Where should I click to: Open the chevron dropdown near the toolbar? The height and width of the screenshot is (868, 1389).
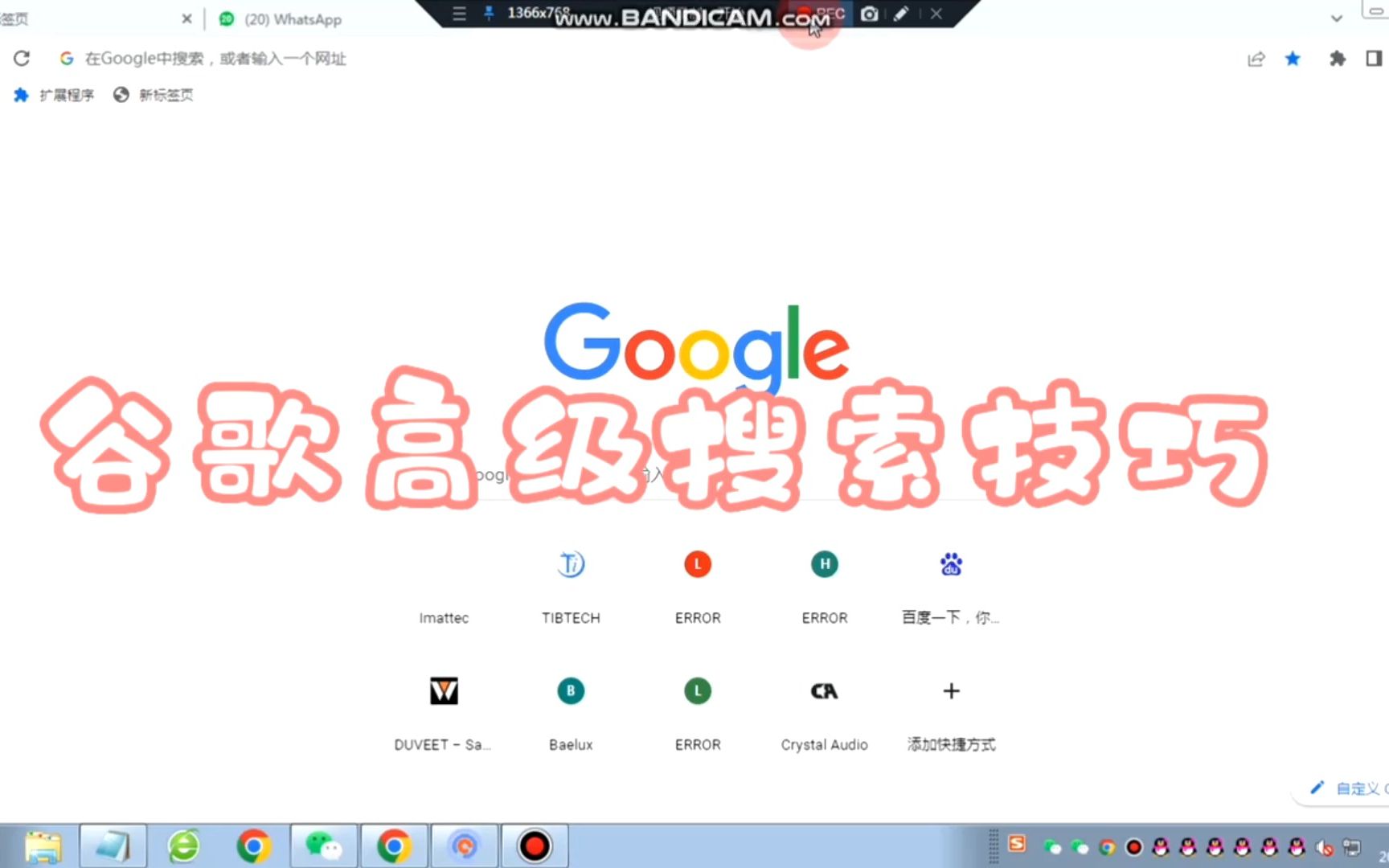1336,18
